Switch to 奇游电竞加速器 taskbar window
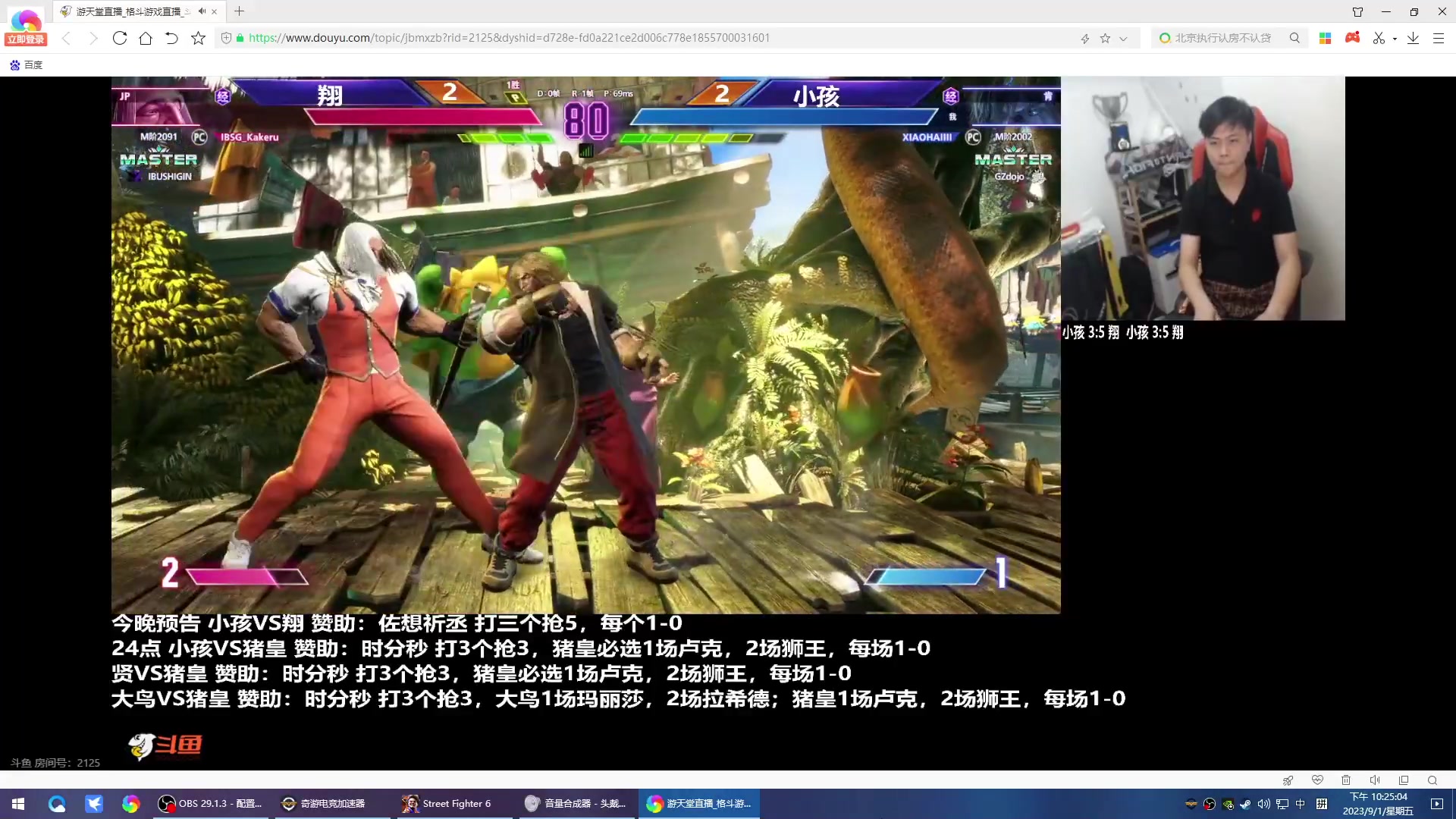1456x819 pixels. coord(332,804)
